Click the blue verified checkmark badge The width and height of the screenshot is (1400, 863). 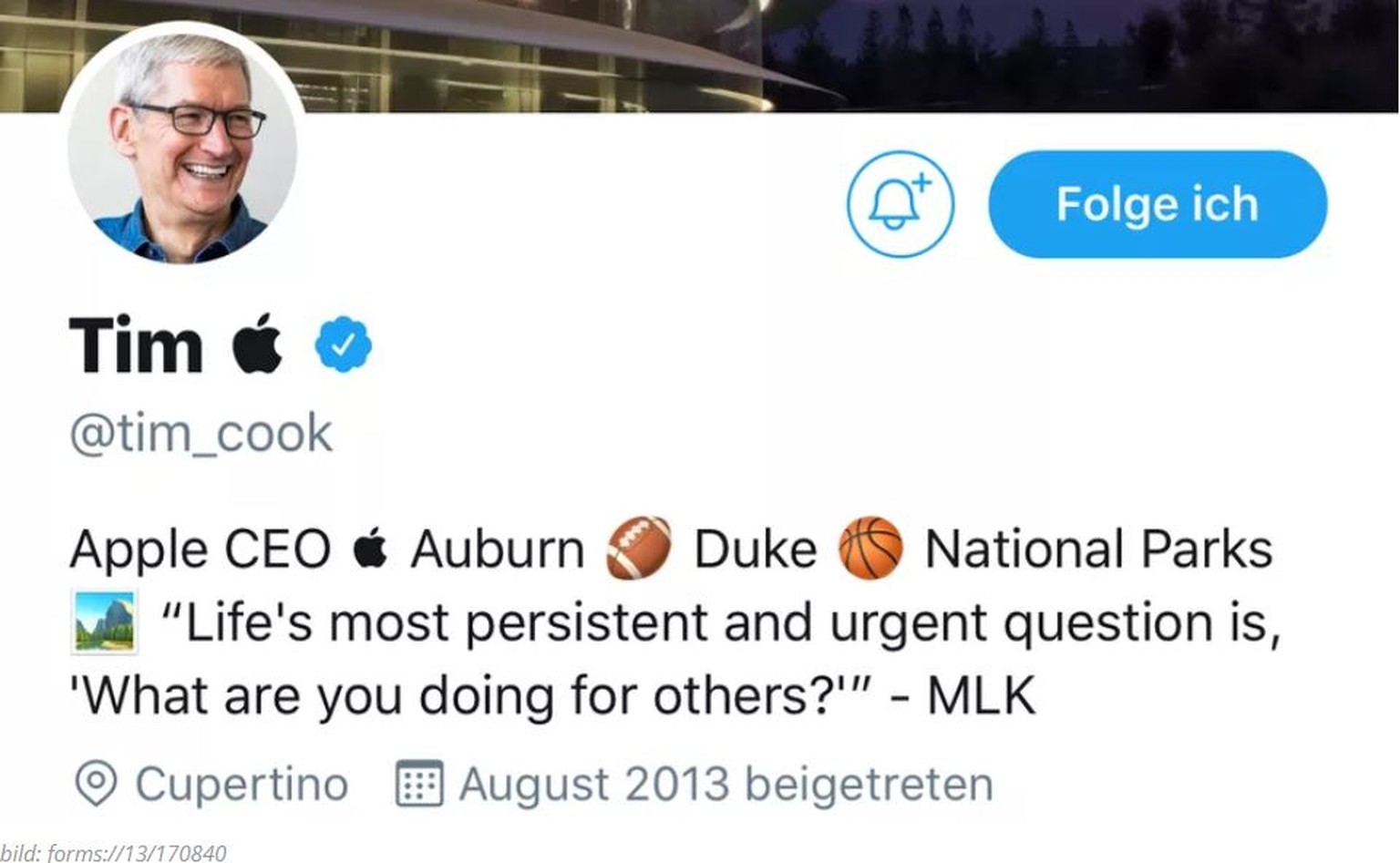tap(343, 344)
